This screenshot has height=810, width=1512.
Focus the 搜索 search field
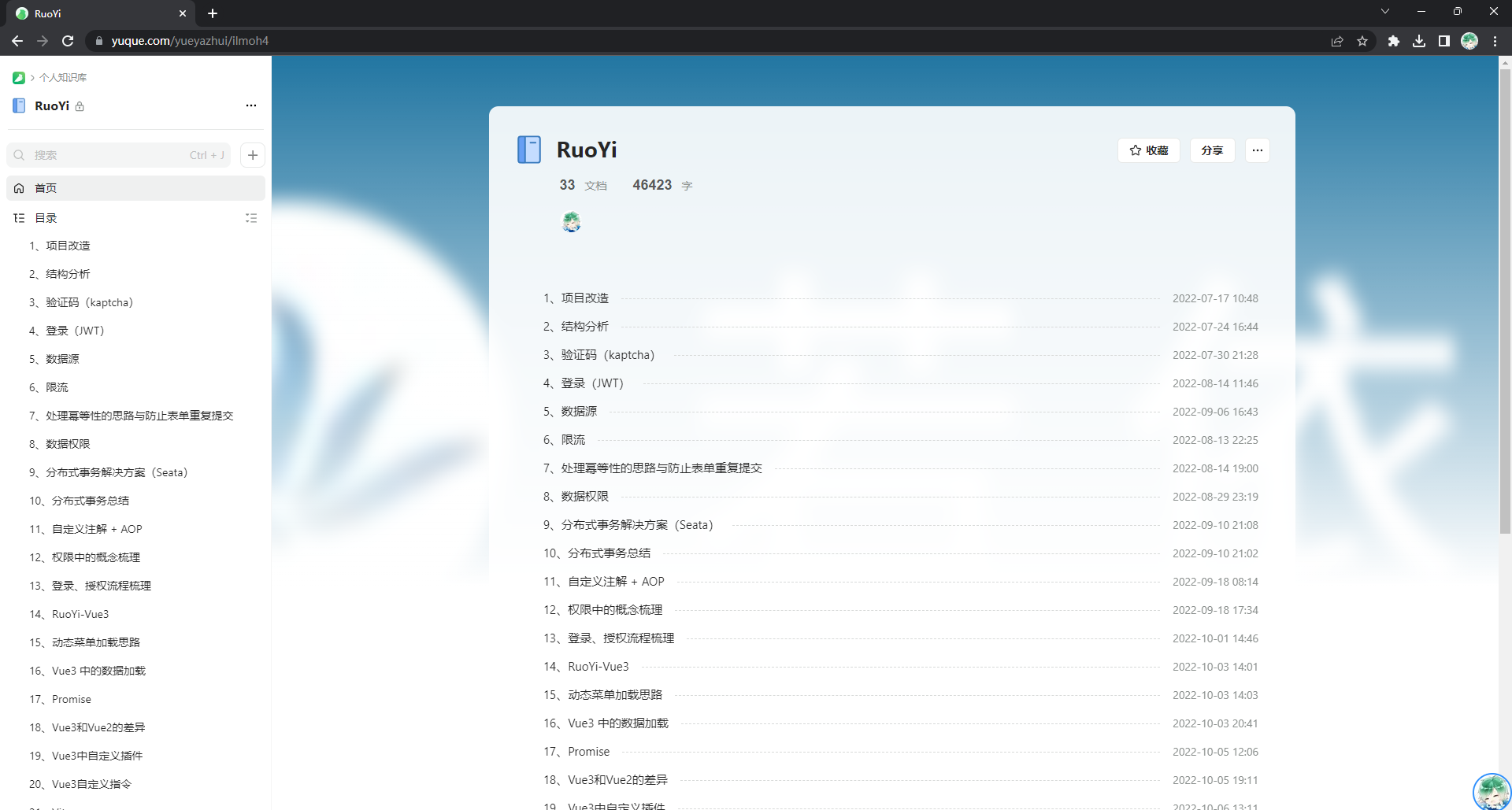point(119,155)
